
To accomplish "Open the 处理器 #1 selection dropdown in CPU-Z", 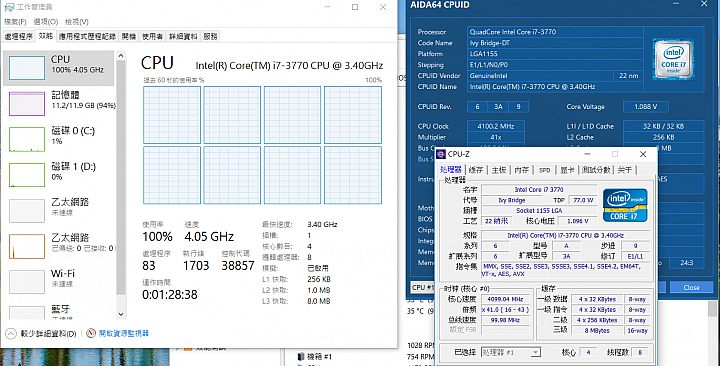I will pos(511,352).
